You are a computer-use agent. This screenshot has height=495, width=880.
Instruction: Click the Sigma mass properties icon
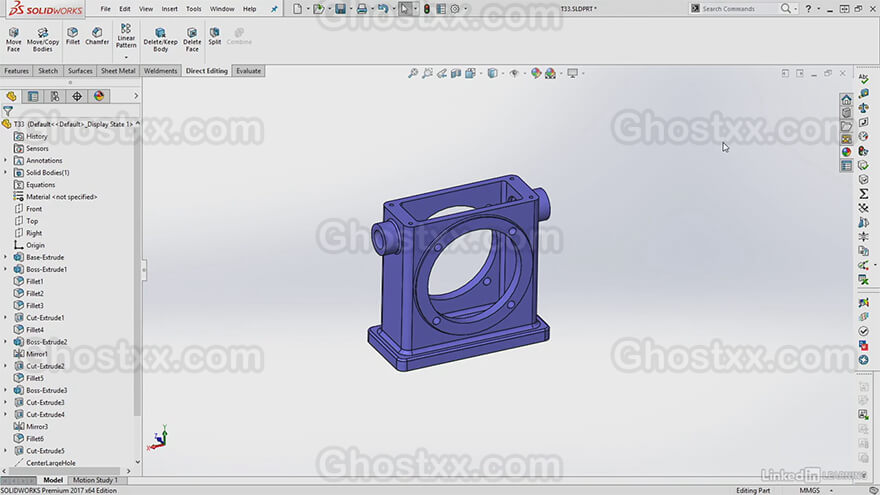864,194
